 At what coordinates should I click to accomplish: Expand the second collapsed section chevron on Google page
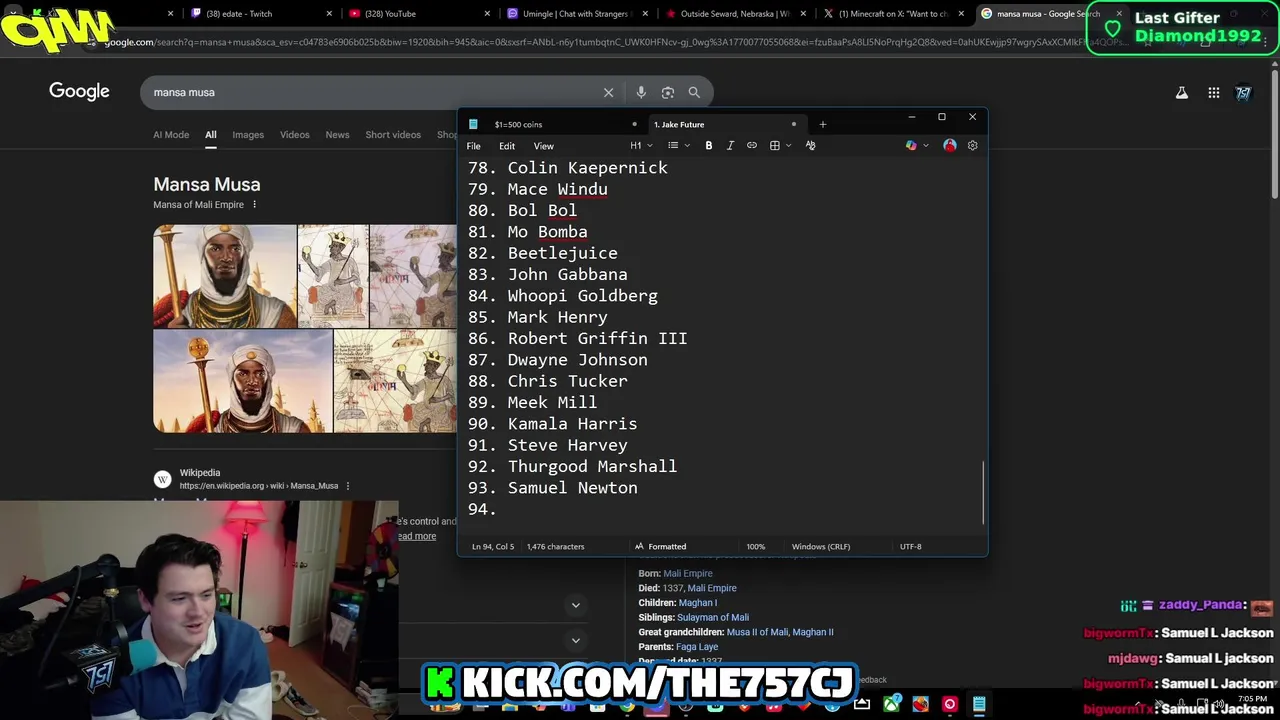point(575,640)
